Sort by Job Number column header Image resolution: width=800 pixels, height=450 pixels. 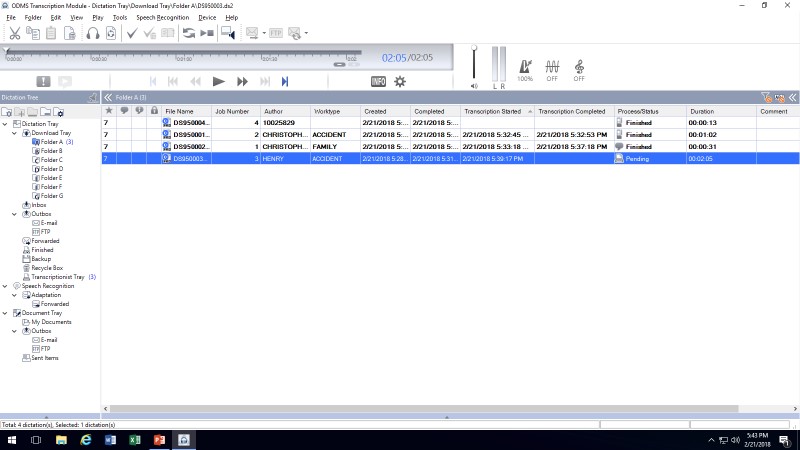coord(235,111)
